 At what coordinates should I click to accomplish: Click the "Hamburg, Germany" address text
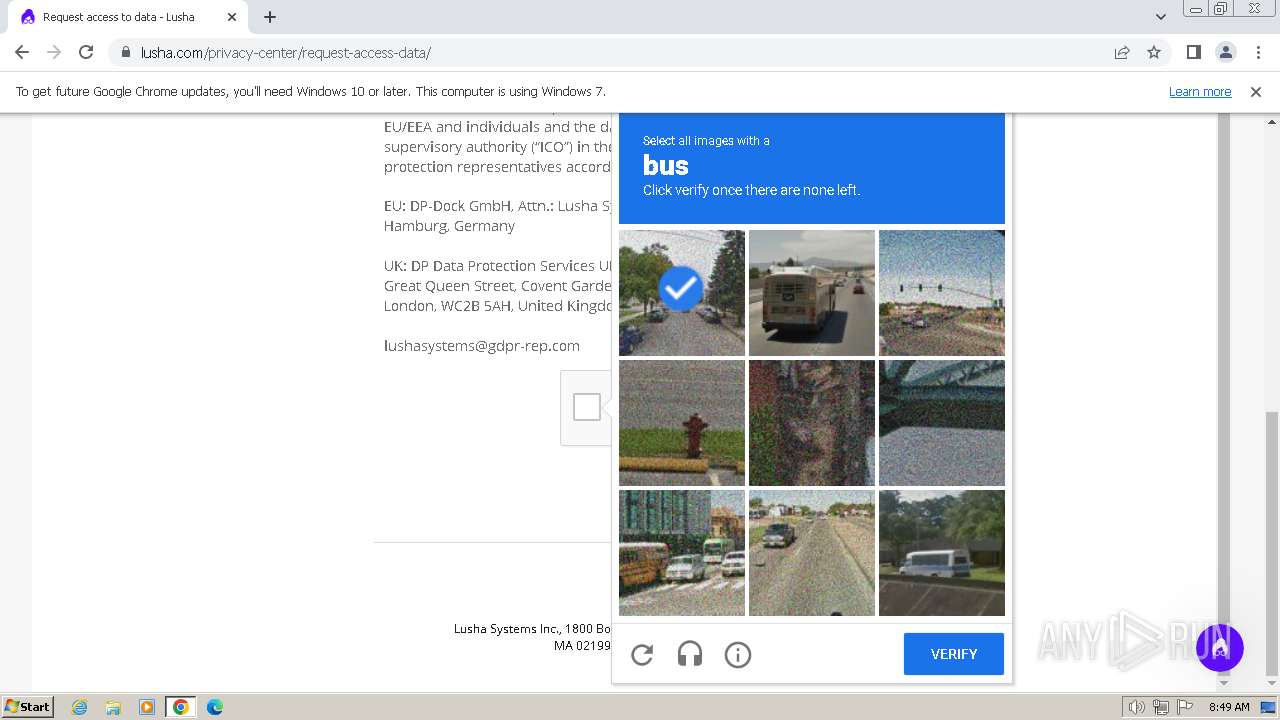click(449, 226)
